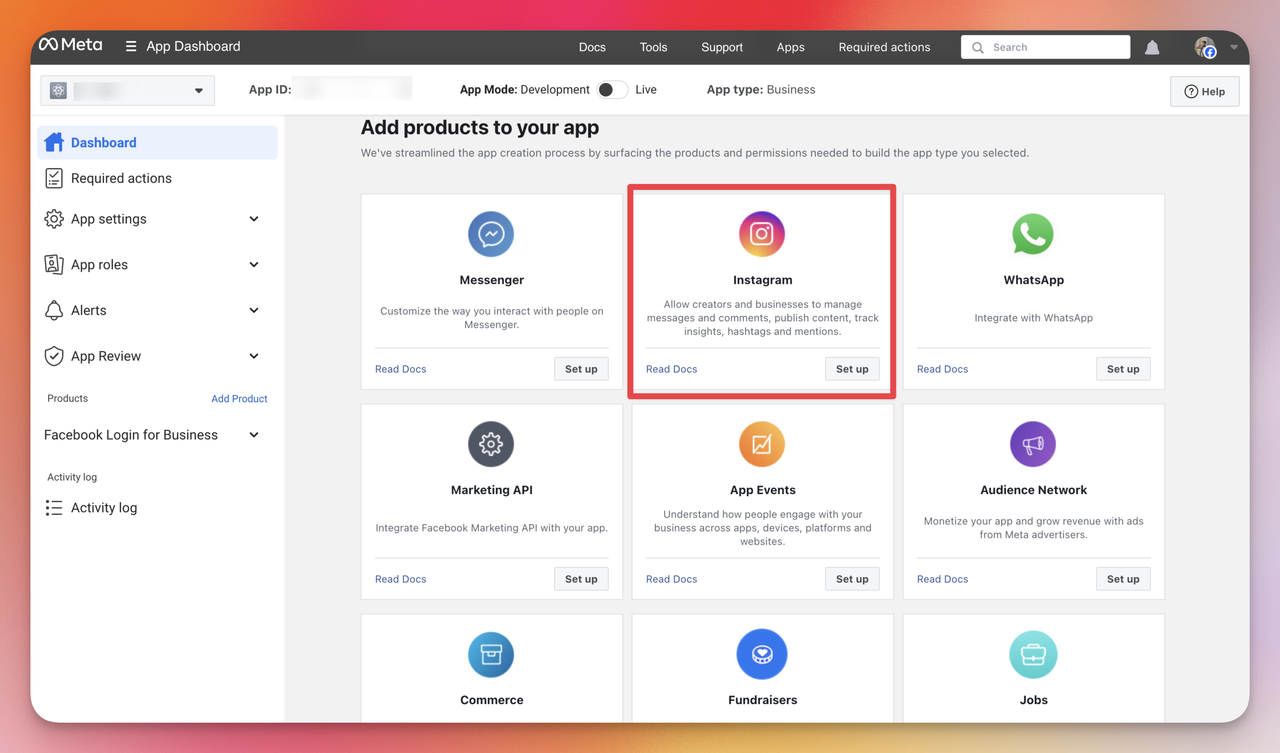Screen dimensions: 1280x753
Task: Open Docs in top navigation
Action: [592, 47]
